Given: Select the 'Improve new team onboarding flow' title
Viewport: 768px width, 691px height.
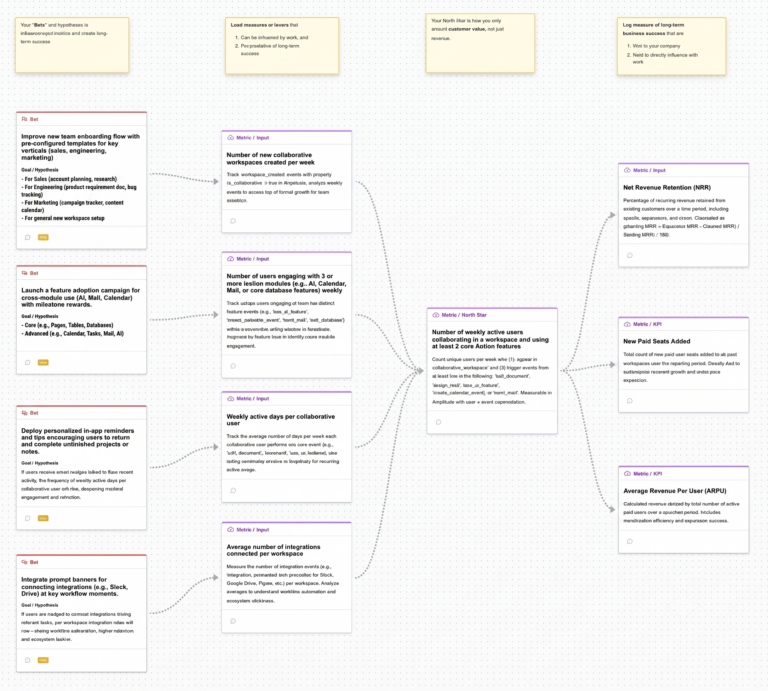Looking at the screenshot, I should click(80, 147).
